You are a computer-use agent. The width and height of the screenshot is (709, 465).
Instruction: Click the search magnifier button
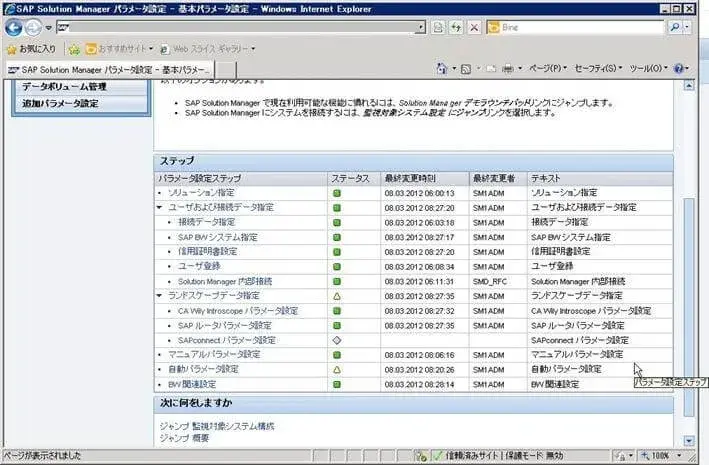[675, 28]
